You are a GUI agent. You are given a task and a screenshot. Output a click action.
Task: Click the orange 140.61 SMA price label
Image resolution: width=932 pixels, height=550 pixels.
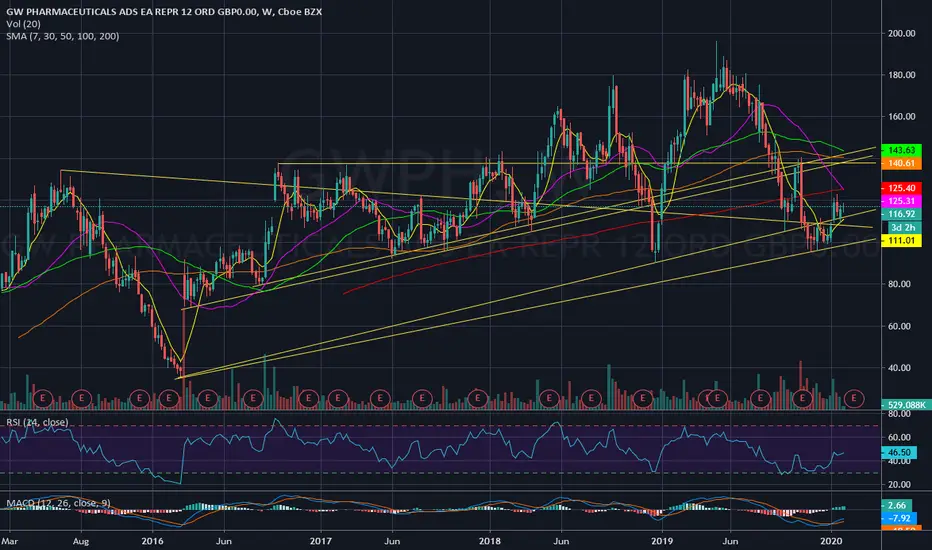pyautogui.click(x=901, y=163)
